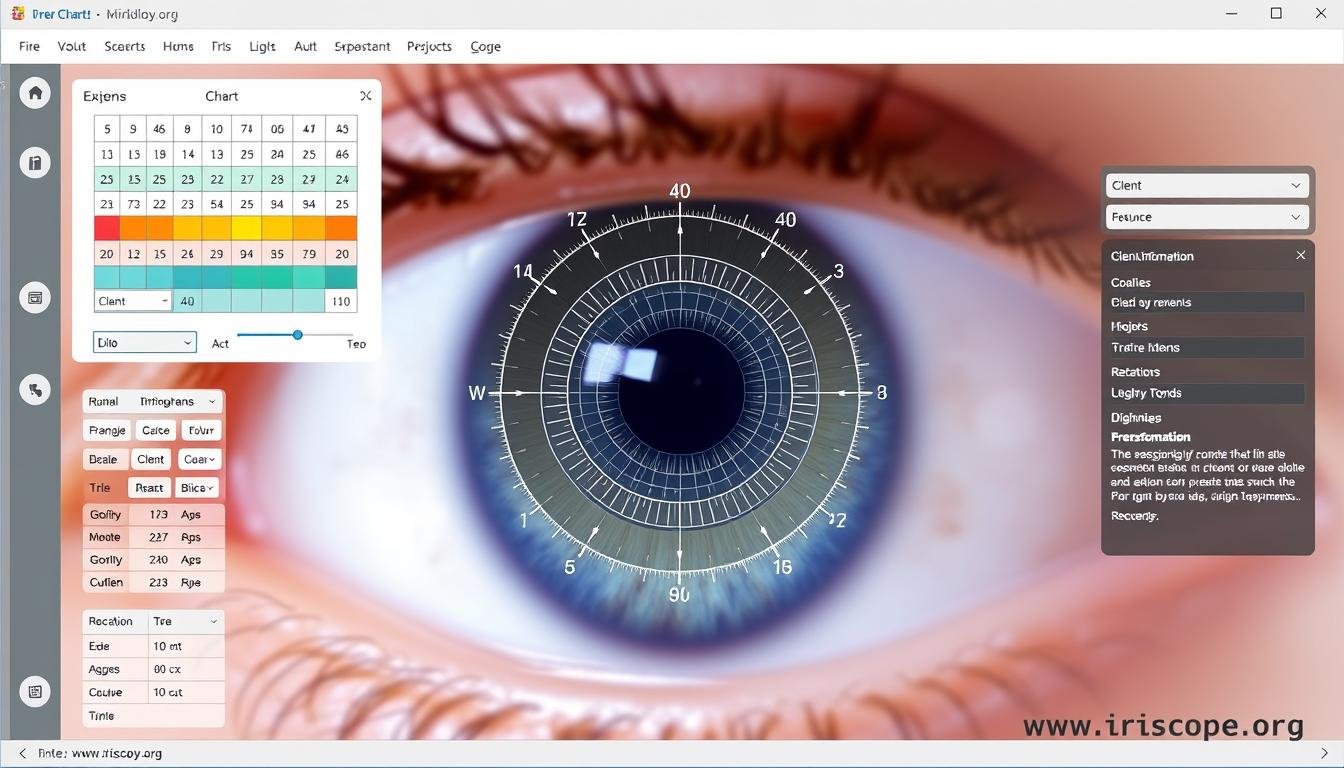The image size is (1344, 768).
Task: Open the chart panel icon in sidebar
Action: pos(34,297)
